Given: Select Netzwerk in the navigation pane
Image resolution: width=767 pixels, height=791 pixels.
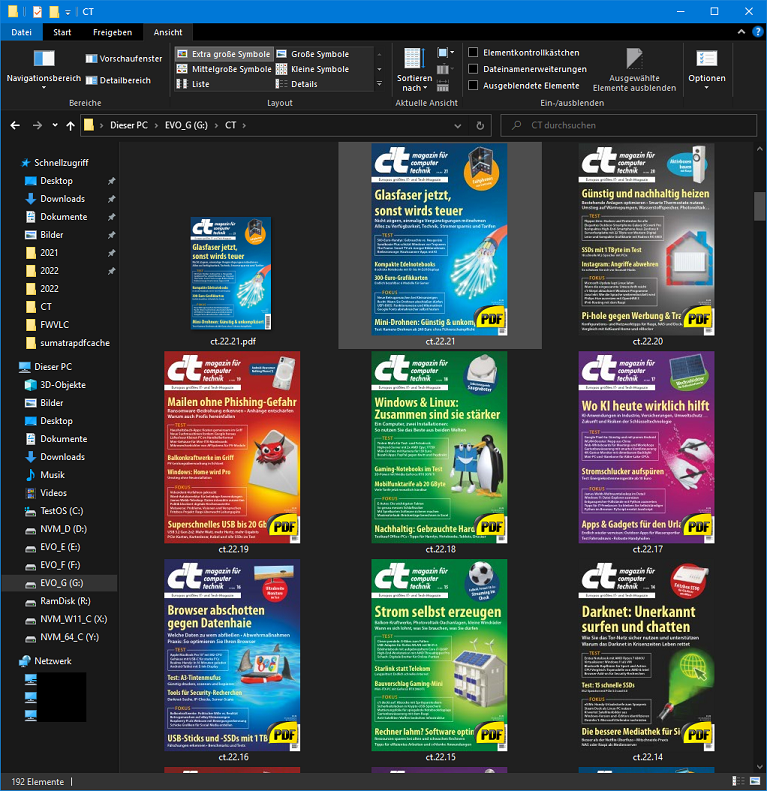Looking at the screenshot, I should coord(52,661).
